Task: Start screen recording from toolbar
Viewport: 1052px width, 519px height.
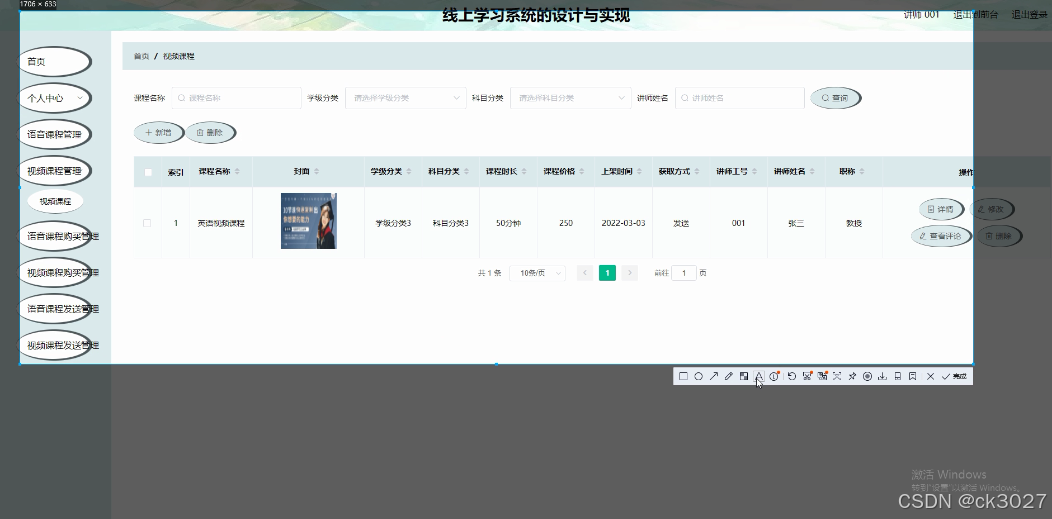Action: tap(867, 376)
